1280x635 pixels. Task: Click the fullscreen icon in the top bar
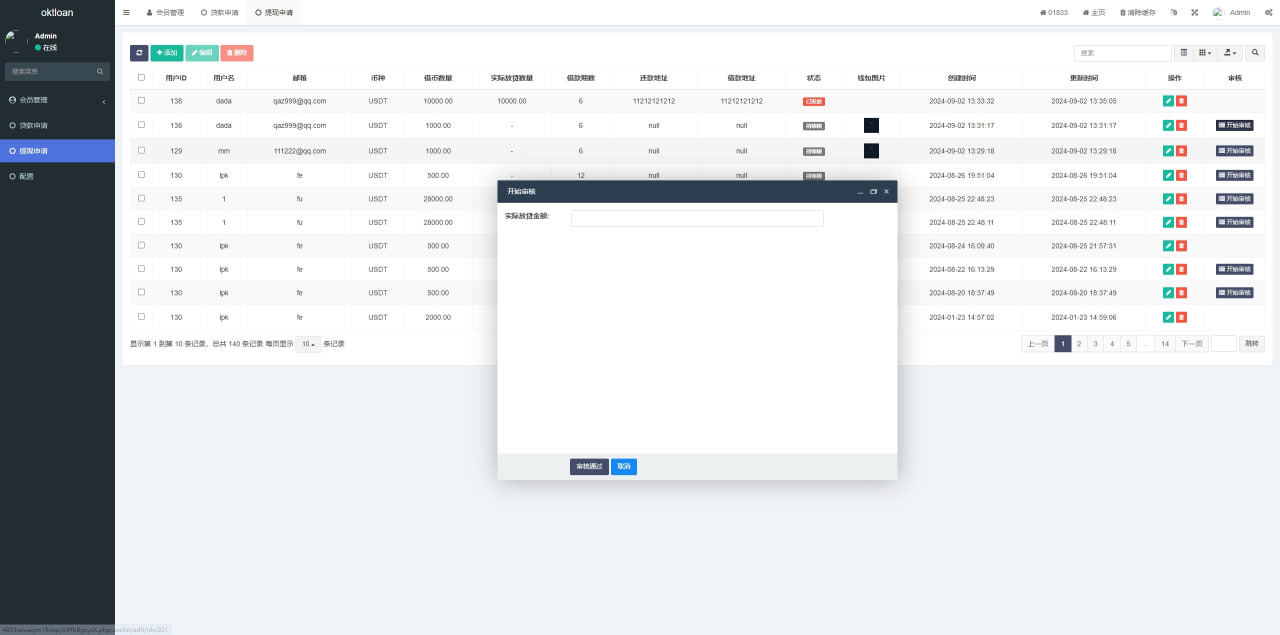pos(1194,13)
